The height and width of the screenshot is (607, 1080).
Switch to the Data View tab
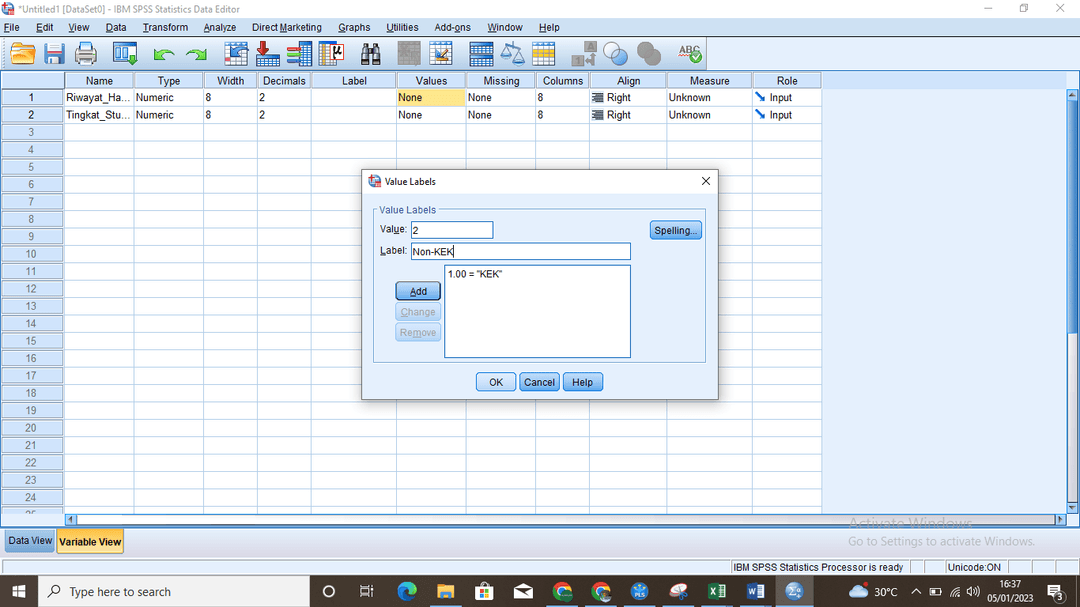coord(30,541)
